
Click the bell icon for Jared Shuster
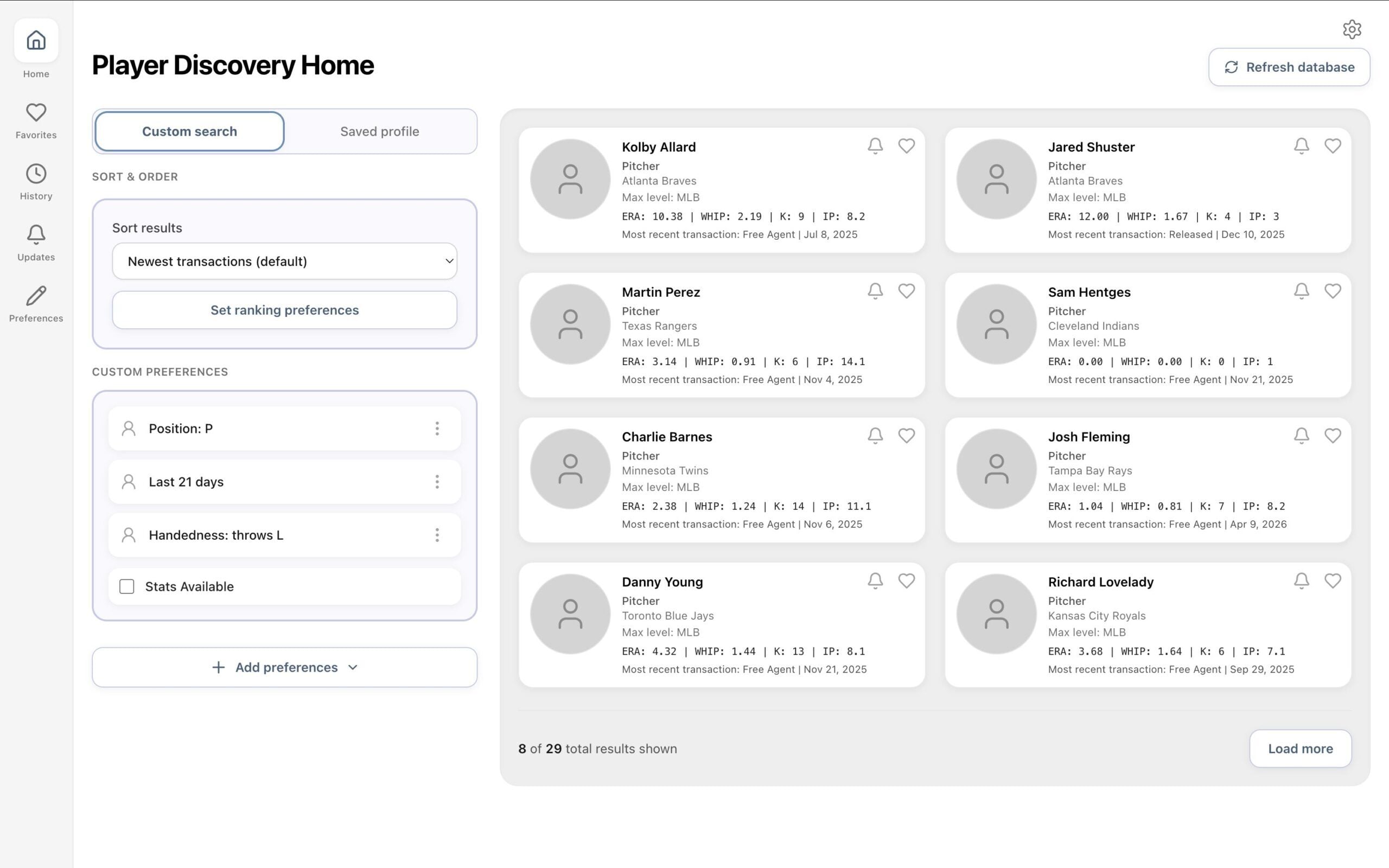tap(1301, 146)
